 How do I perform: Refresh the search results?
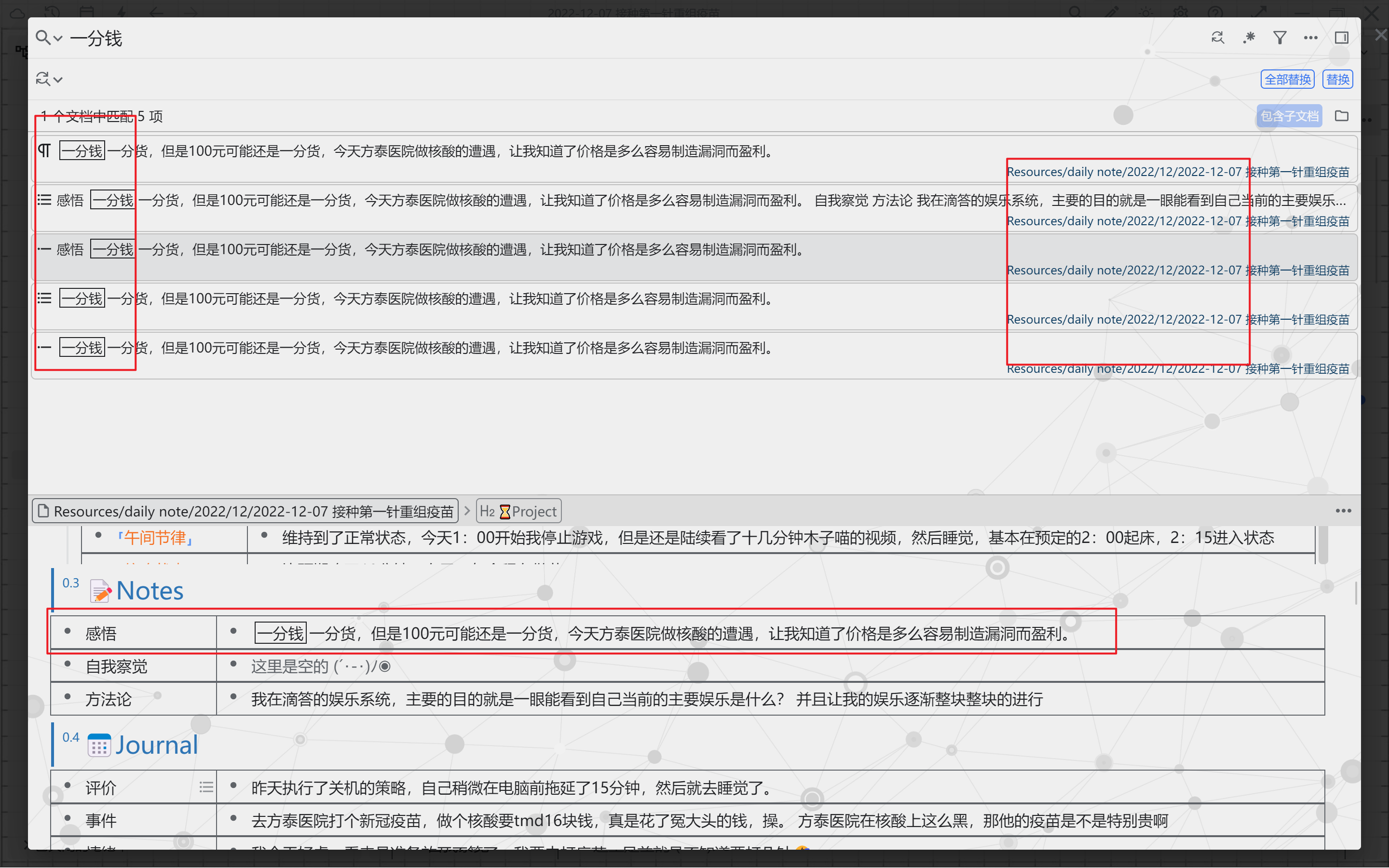click(x=1217, y=38)
